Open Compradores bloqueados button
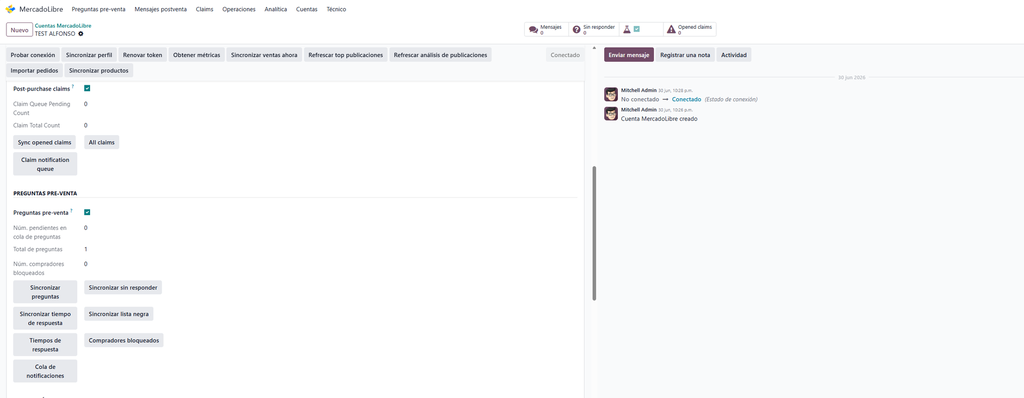Viewport: 1024px width, 398px height. tap(123, 340)
